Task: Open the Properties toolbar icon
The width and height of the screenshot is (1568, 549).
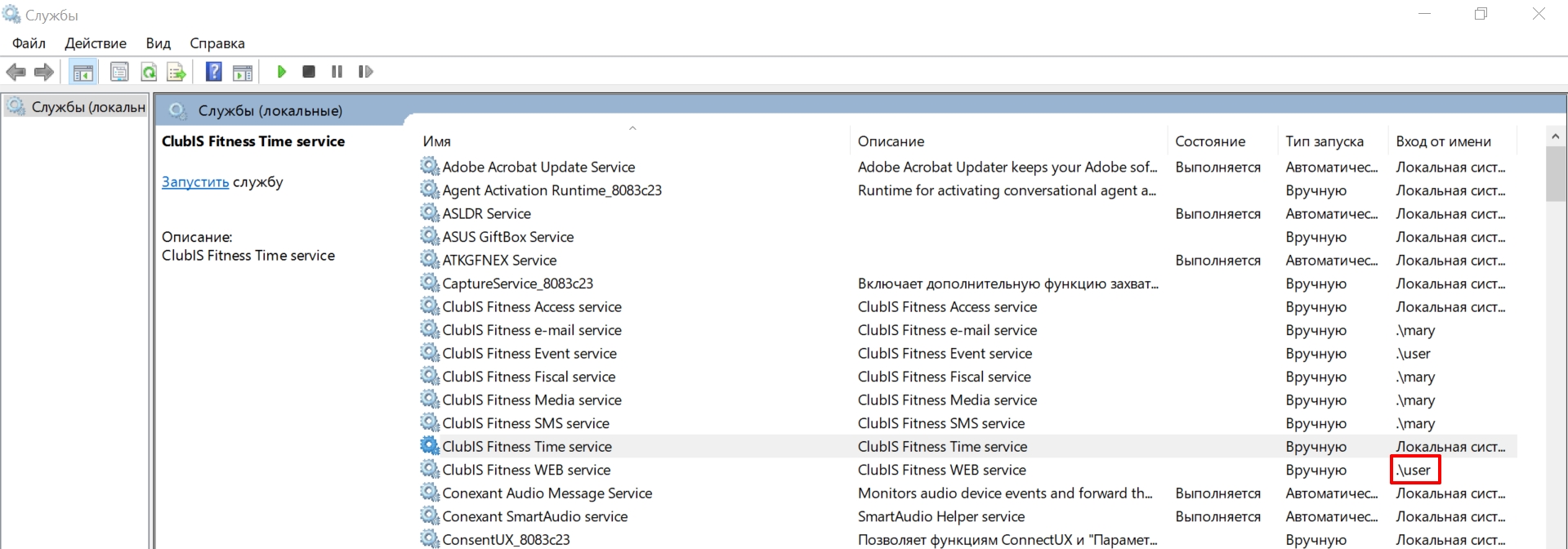Action: (119, 72)
